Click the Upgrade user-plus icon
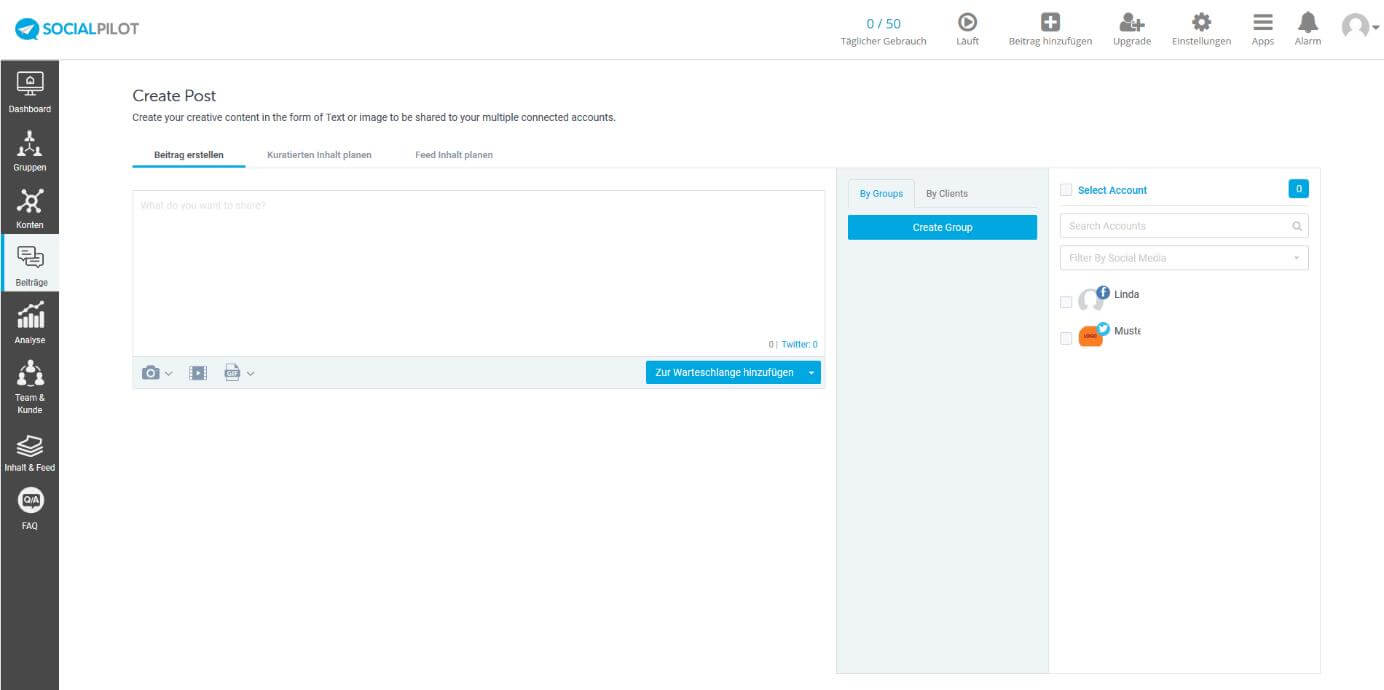Image resolution: width=1384 pixels, height=690 pixels. (x=1132, y=22)
